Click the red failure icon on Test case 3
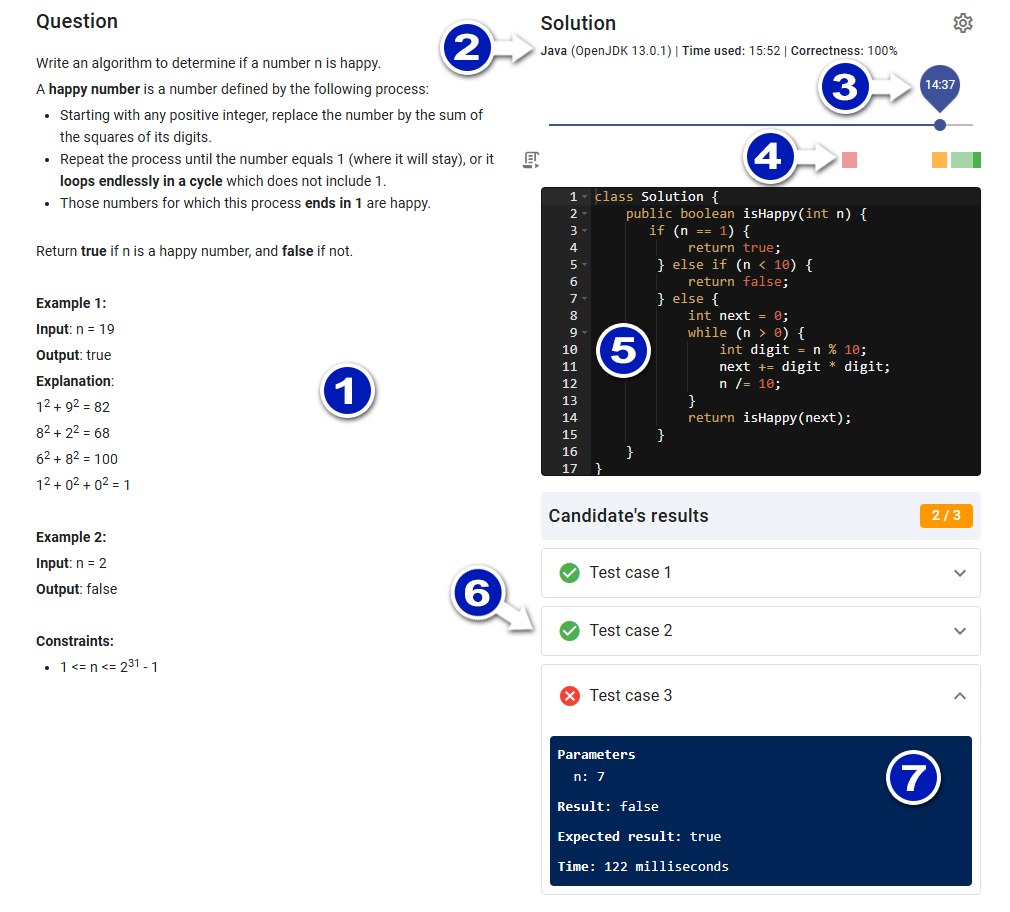The height and width of the screenshot is (912, 1010). pos(569,695)
